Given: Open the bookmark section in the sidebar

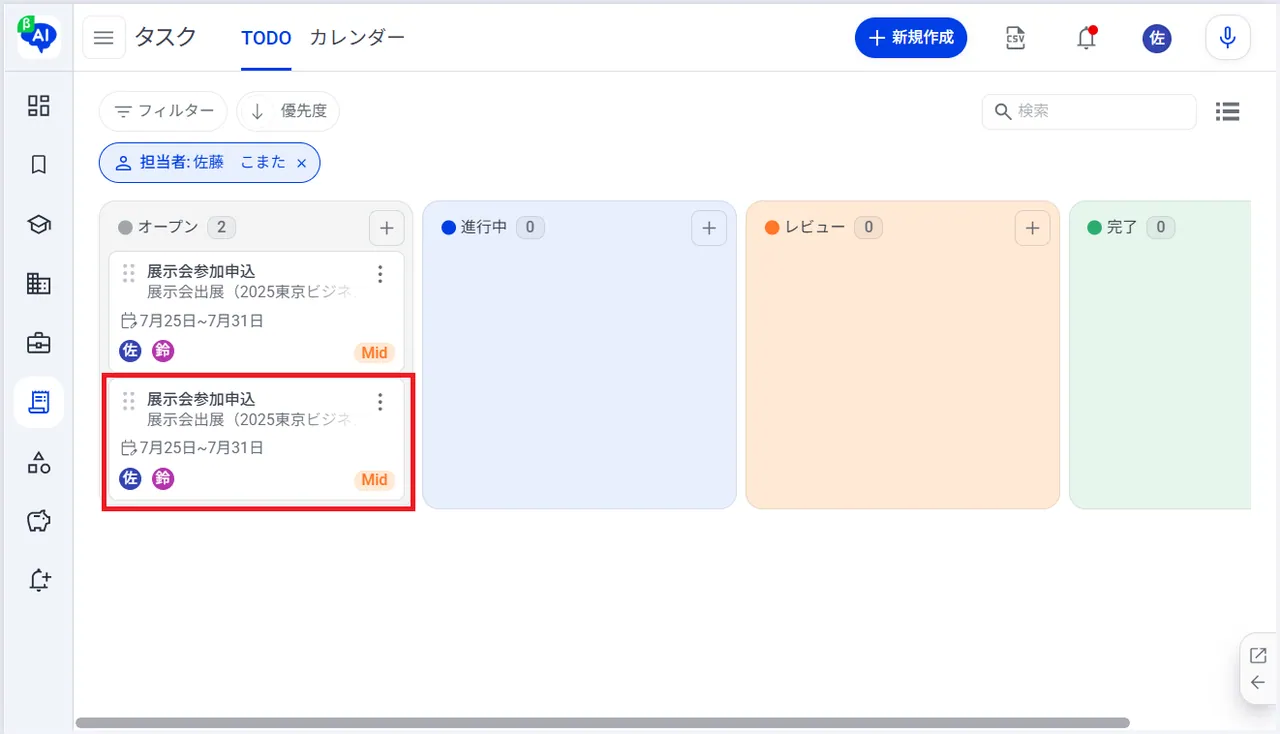Looking at the screenshot, I should [39, 165].
